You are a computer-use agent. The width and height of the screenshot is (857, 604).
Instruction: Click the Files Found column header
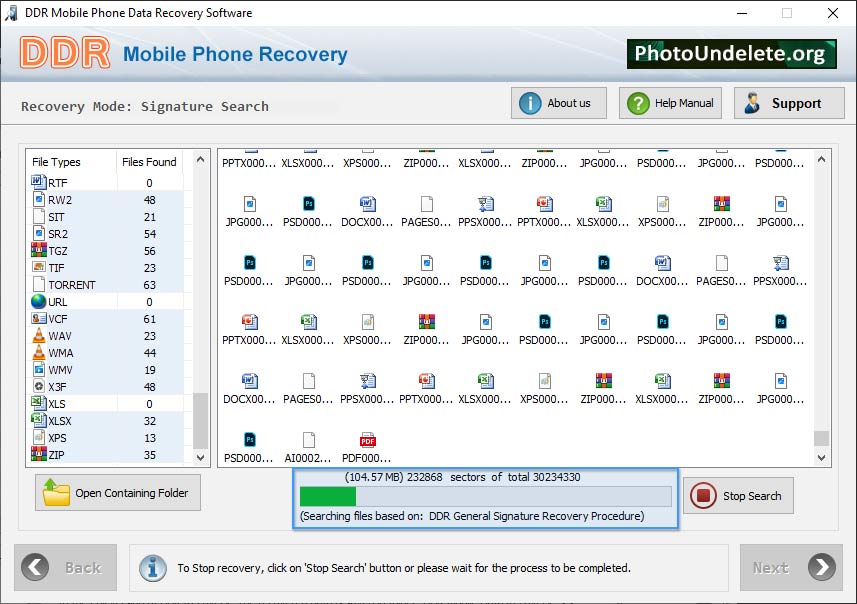click(149, 162)
